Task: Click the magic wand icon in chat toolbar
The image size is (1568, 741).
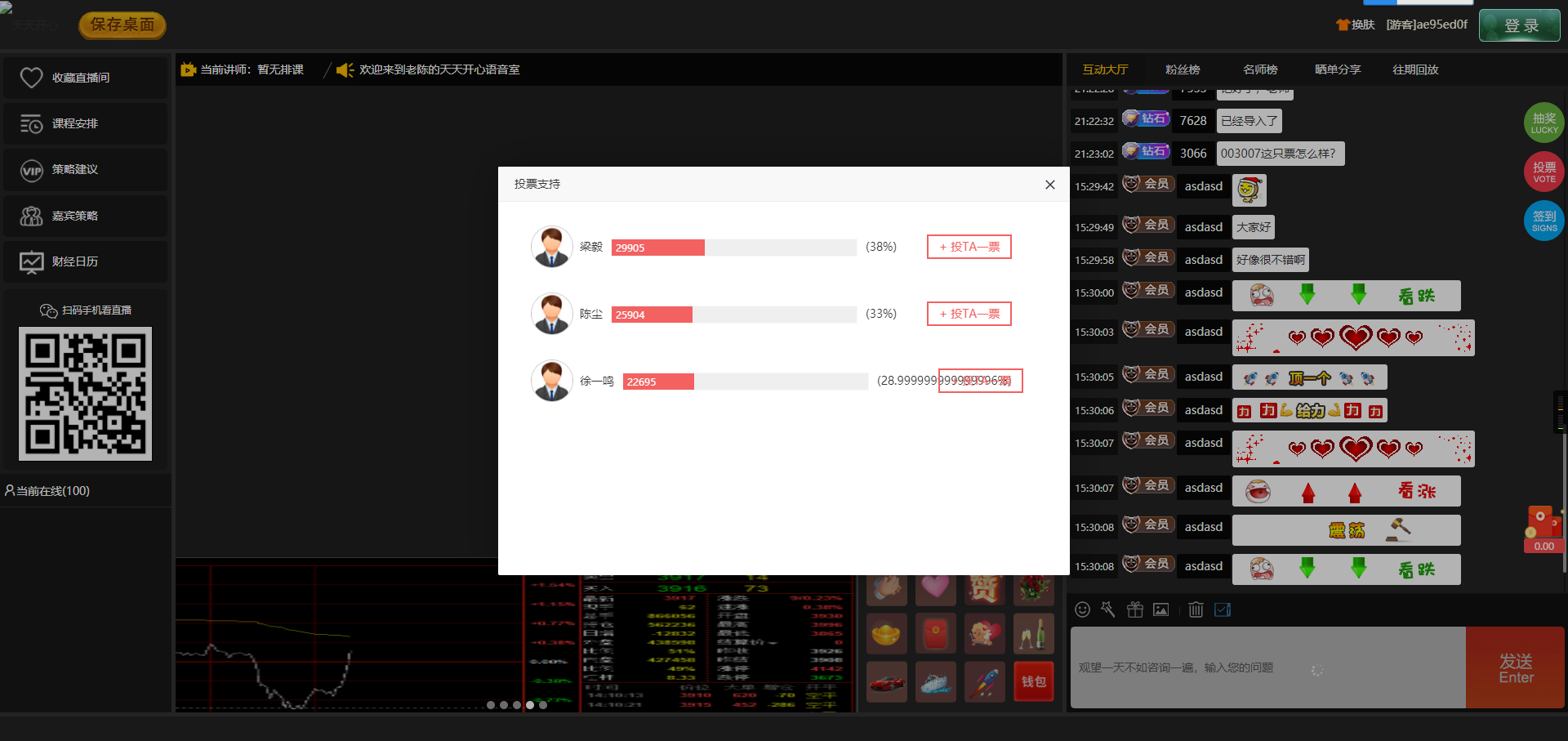Action: [1107, 609]
